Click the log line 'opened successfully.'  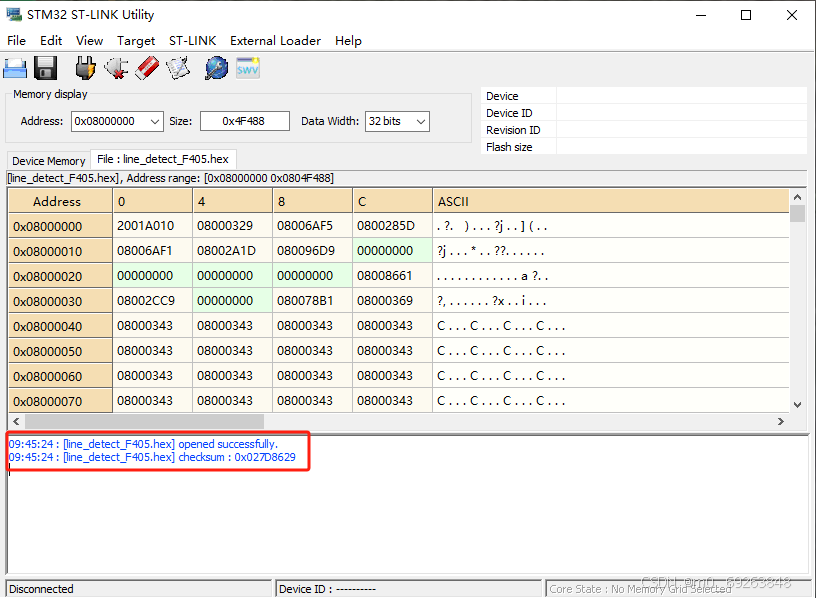[x=144, y=444]
